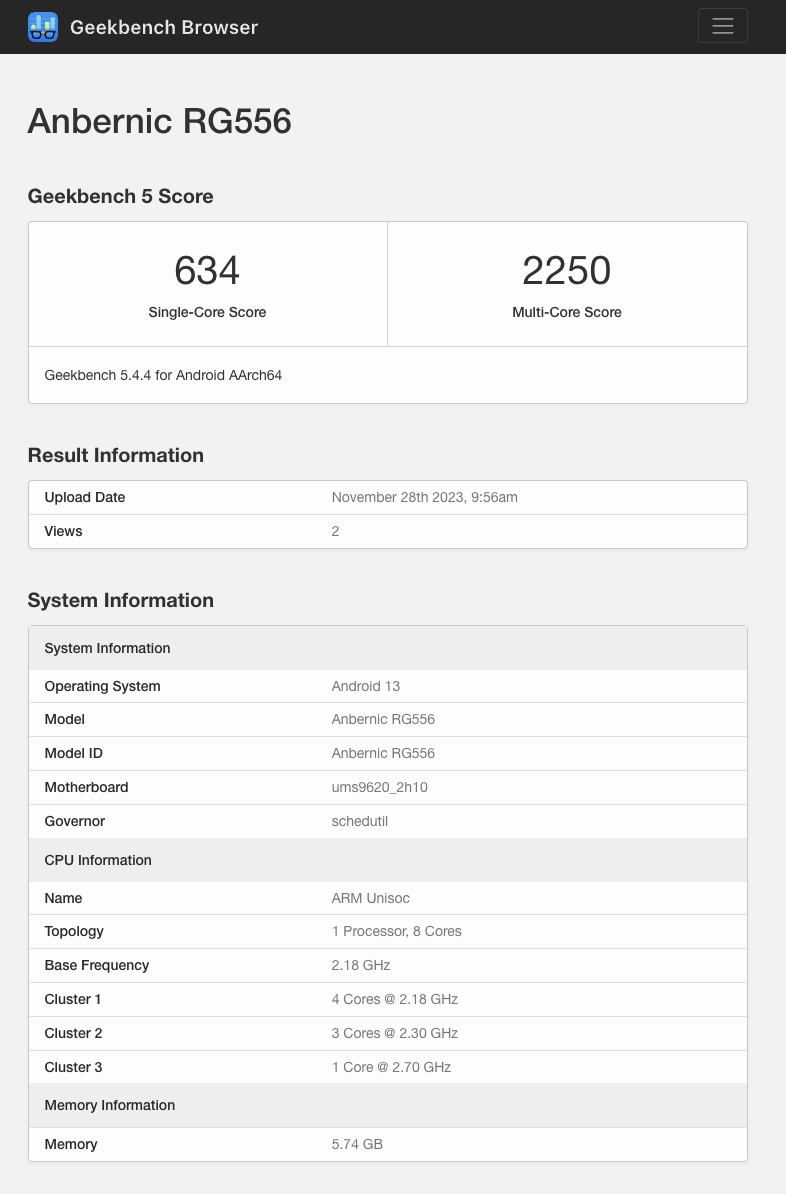Click the CPU Information section header
The image size is (786, 1194).
(388, 860)
